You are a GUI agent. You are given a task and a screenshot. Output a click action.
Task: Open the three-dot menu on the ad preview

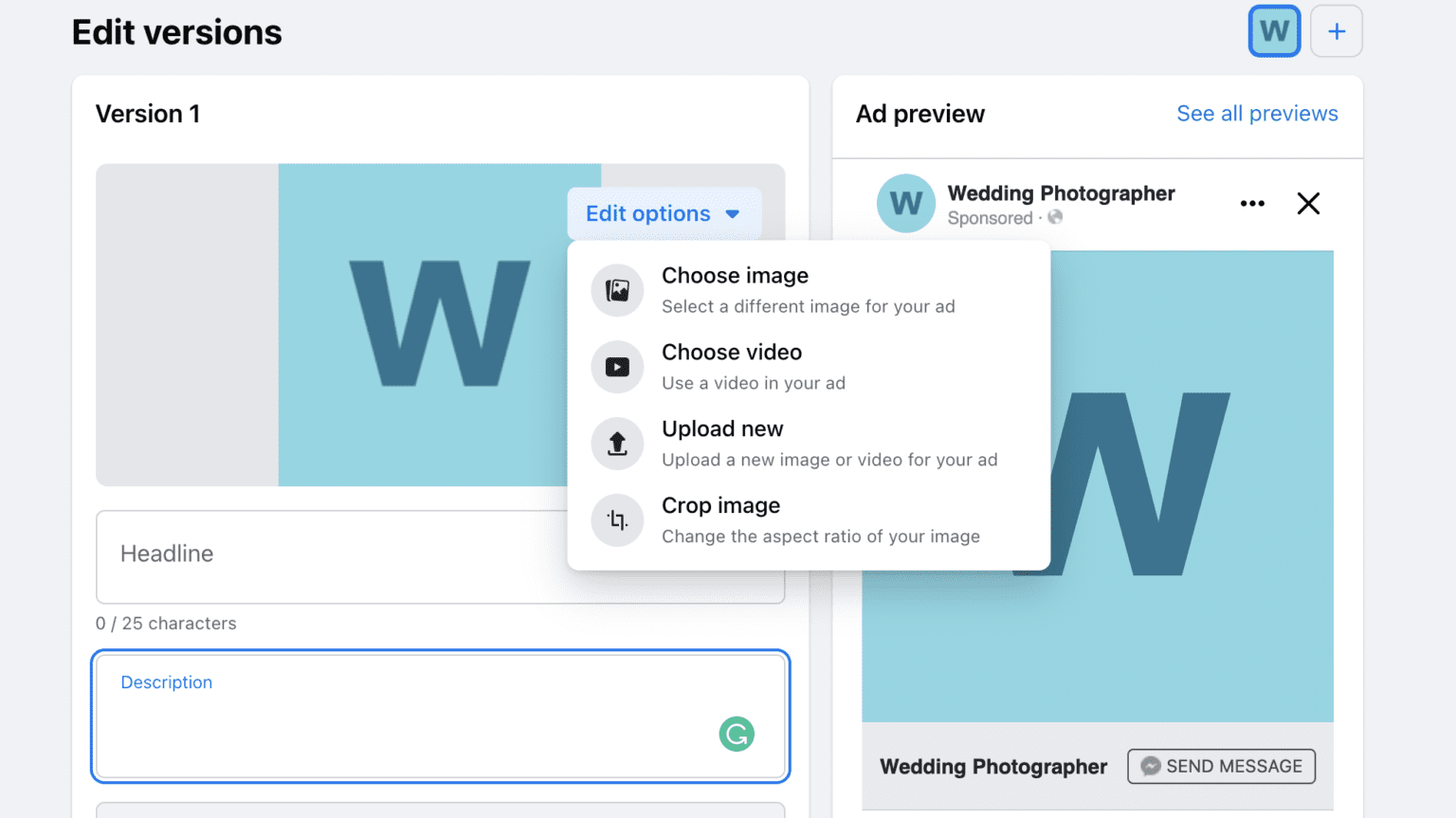pos(1252,203)
